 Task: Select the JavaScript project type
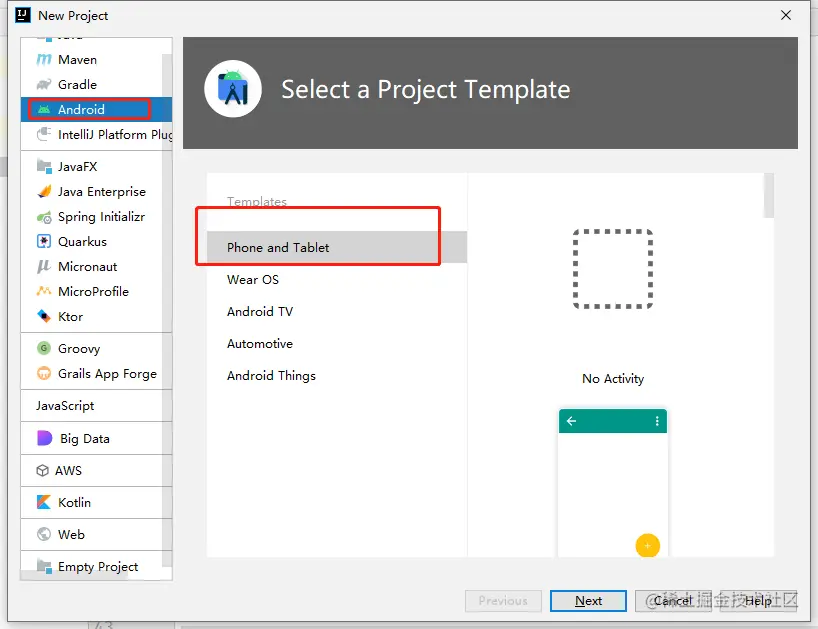point(65,406)
